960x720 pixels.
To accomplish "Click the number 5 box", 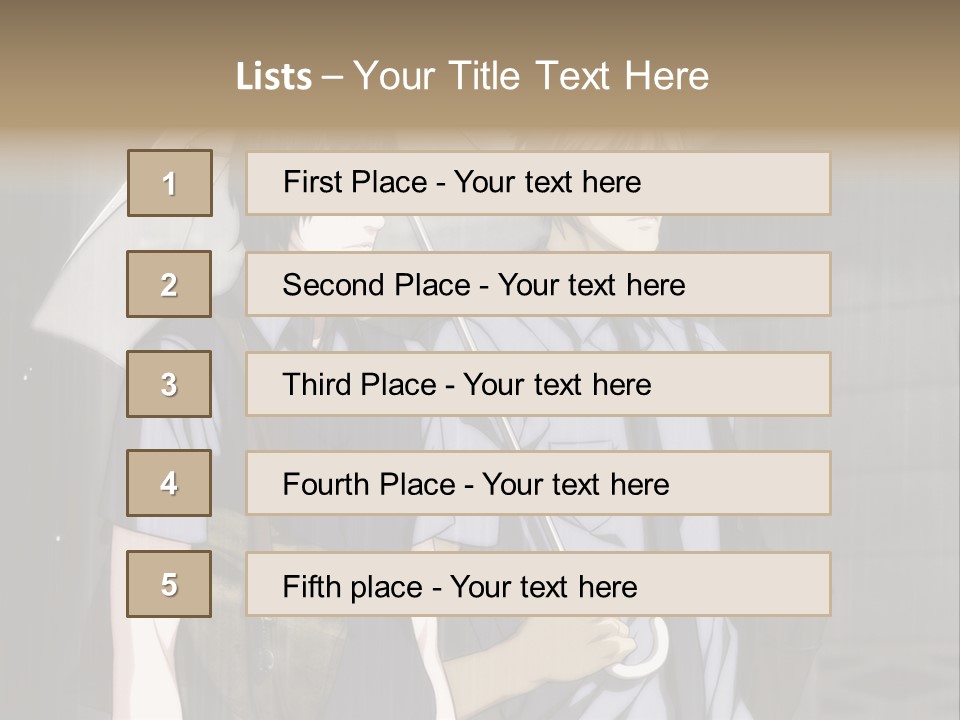I will 169,584.
